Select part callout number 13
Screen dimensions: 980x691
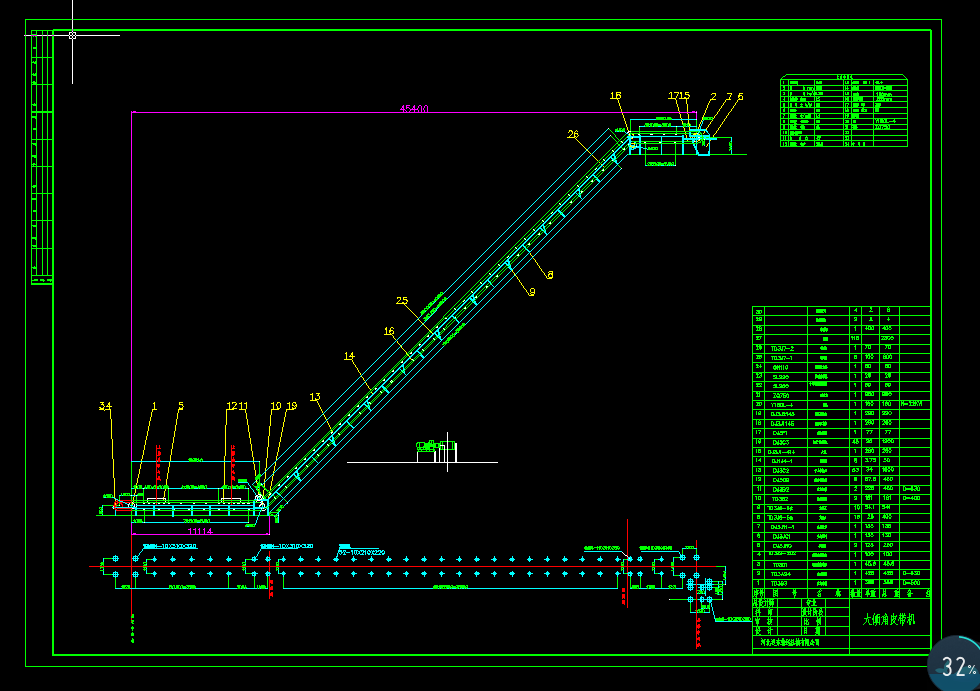[315, 397]
